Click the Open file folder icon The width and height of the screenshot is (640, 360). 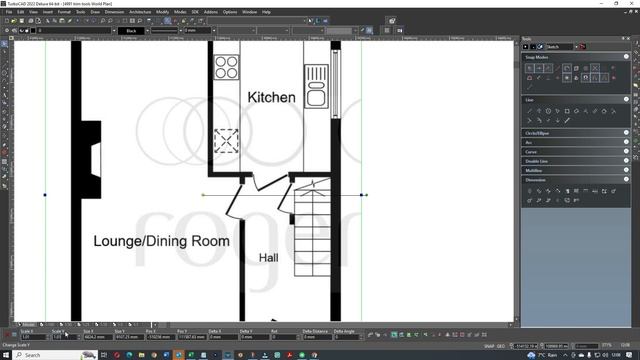tap(13, 20)
